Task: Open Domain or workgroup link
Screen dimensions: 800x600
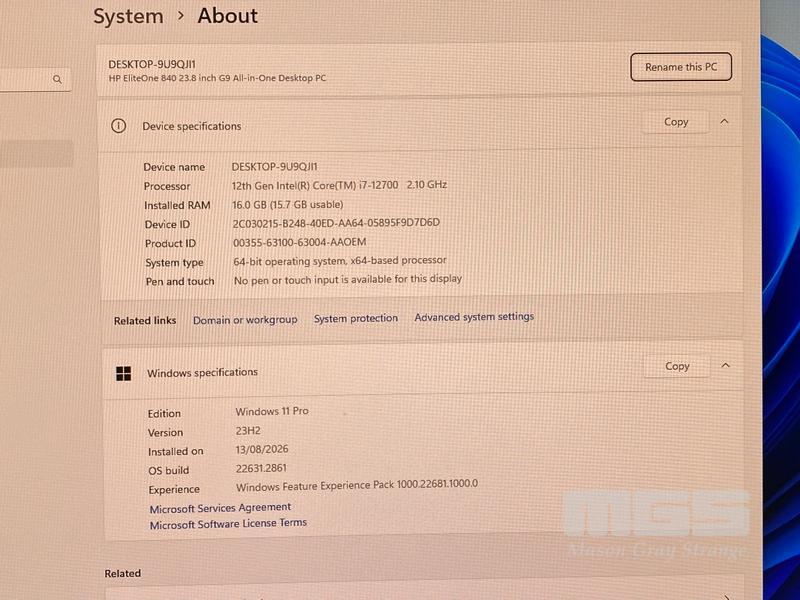Action: pyautogui.click(x=245, y=320)
